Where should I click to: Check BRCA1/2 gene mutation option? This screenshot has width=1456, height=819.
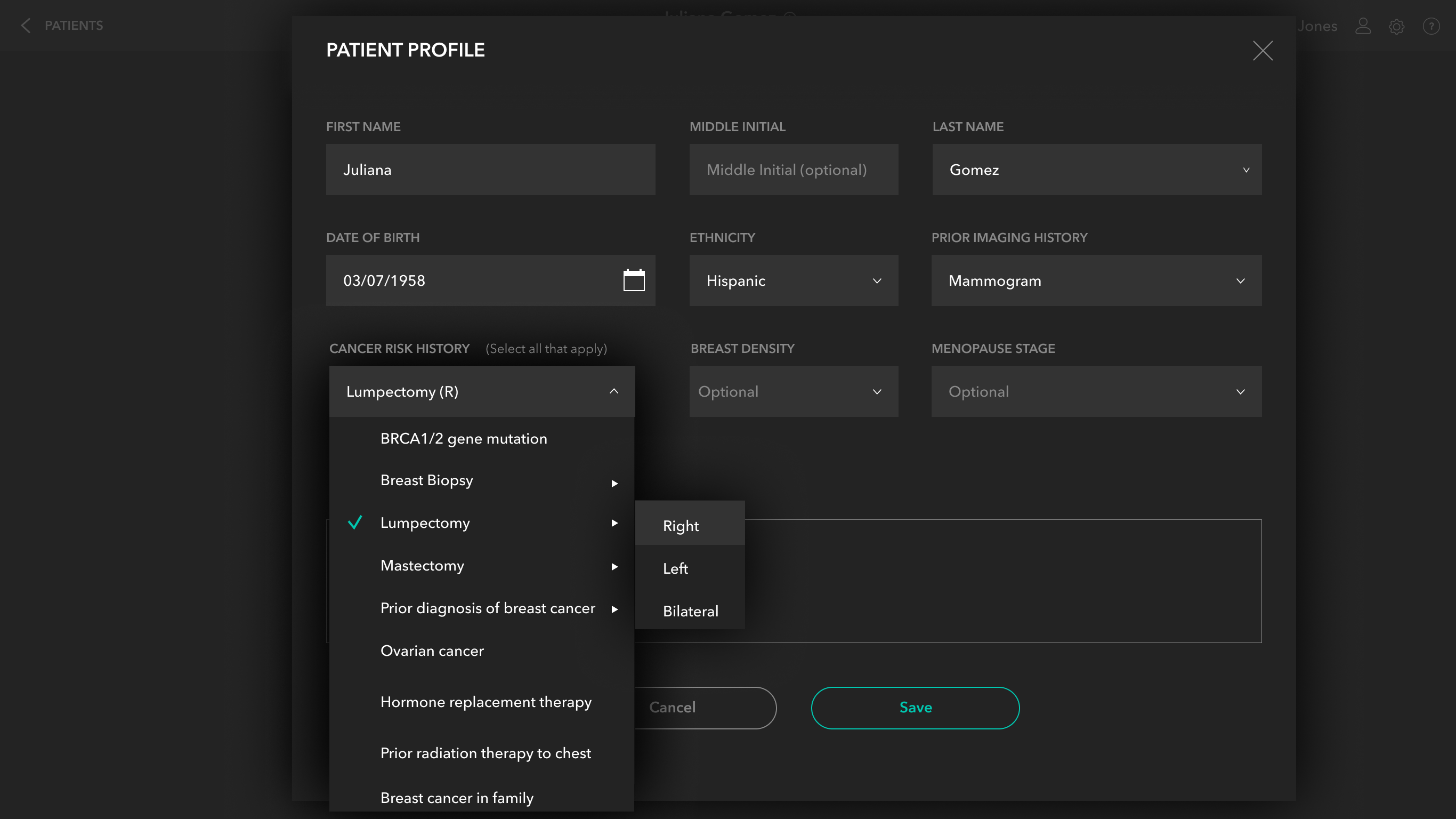click(464, 438)
